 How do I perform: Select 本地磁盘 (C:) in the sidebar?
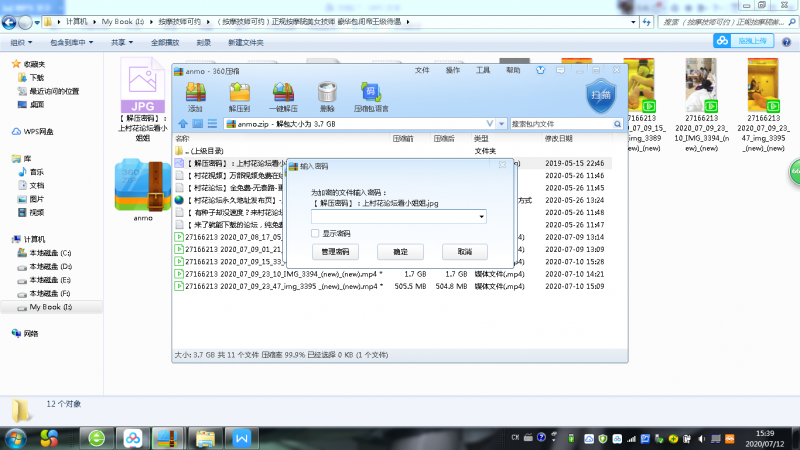point(50,254)
